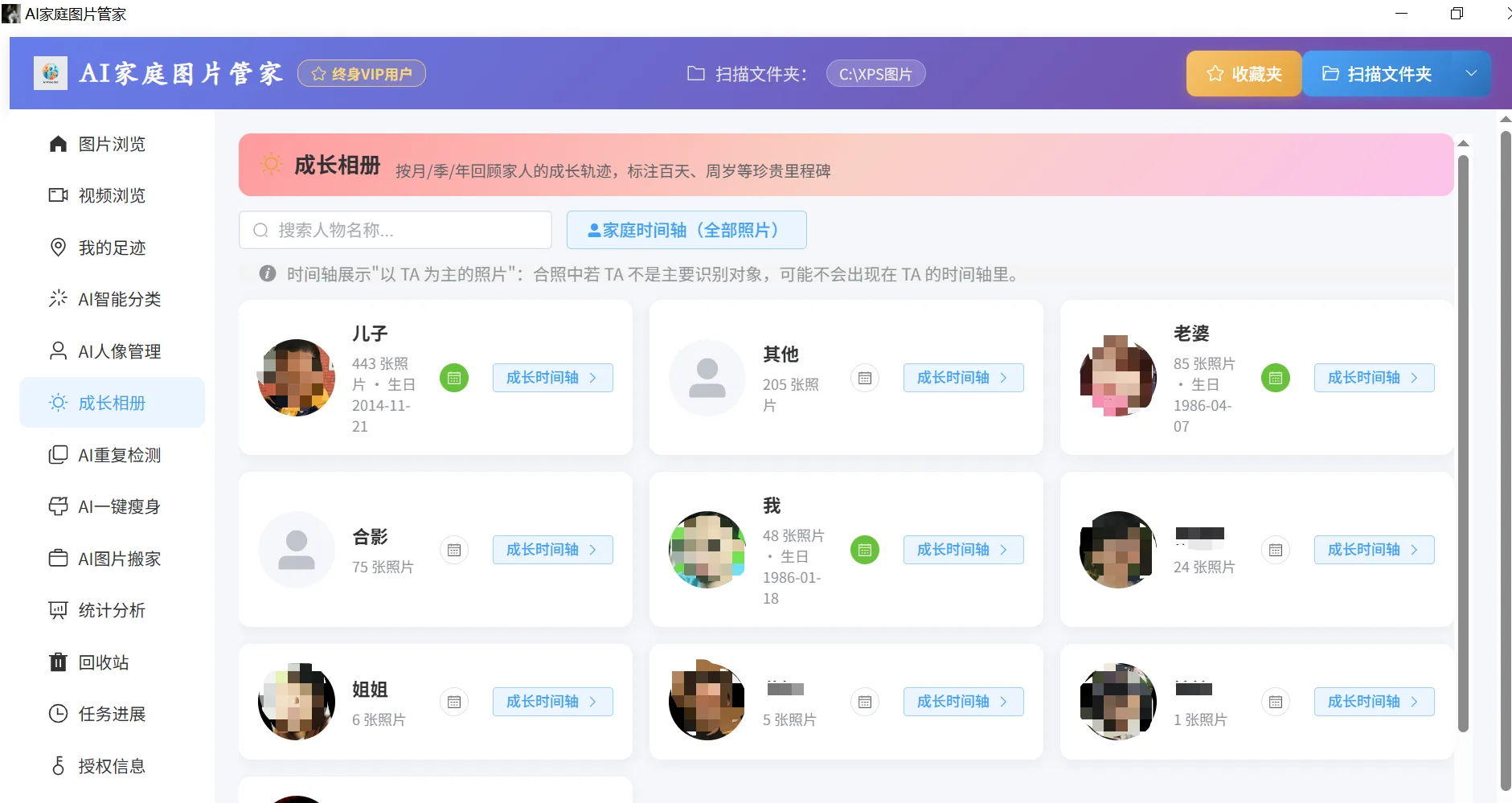The height and width of the screenshot is (803, 1512).
Task: Expand the 扫描文件夹 dropdown arrow
Action: (x=1471, y=74)
